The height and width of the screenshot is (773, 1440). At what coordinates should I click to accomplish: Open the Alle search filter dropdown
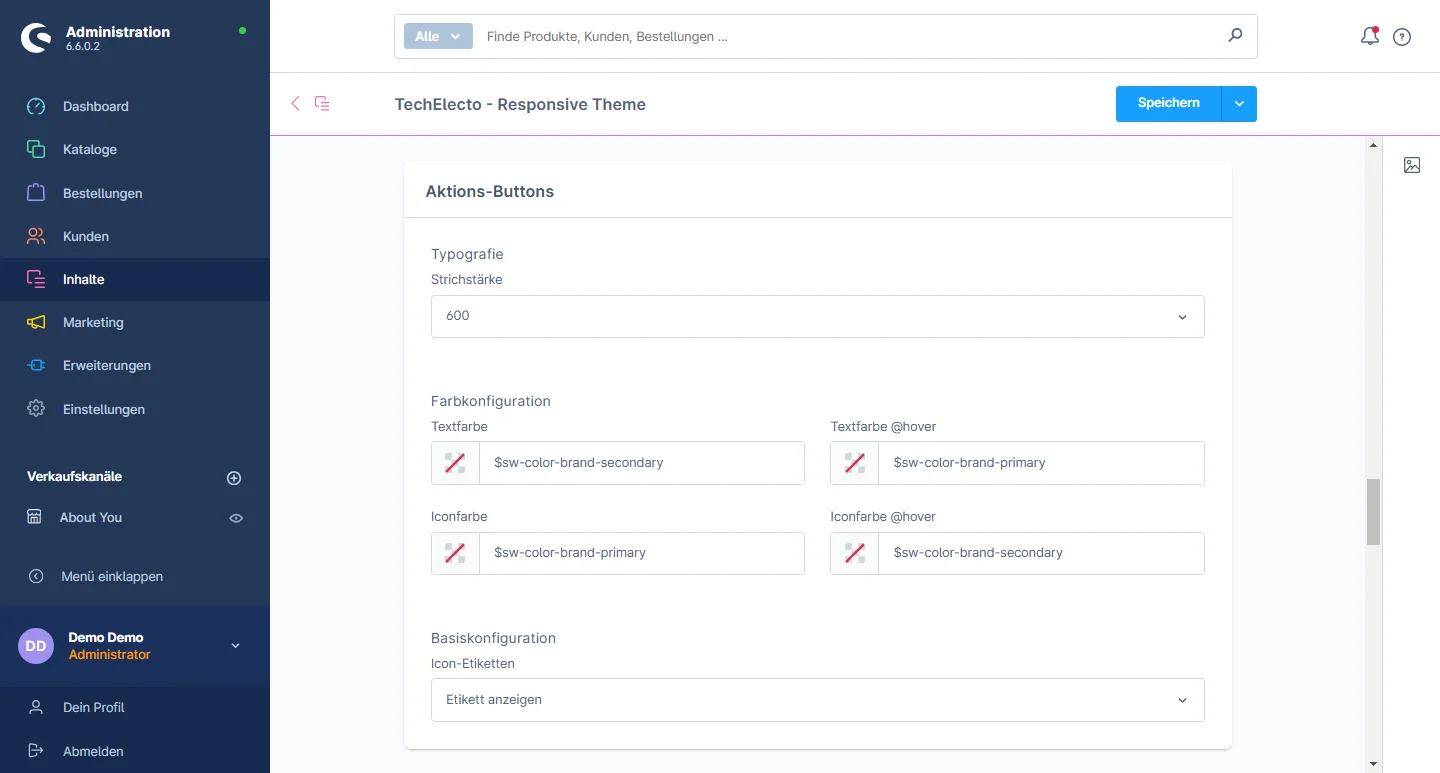[438, 37]
